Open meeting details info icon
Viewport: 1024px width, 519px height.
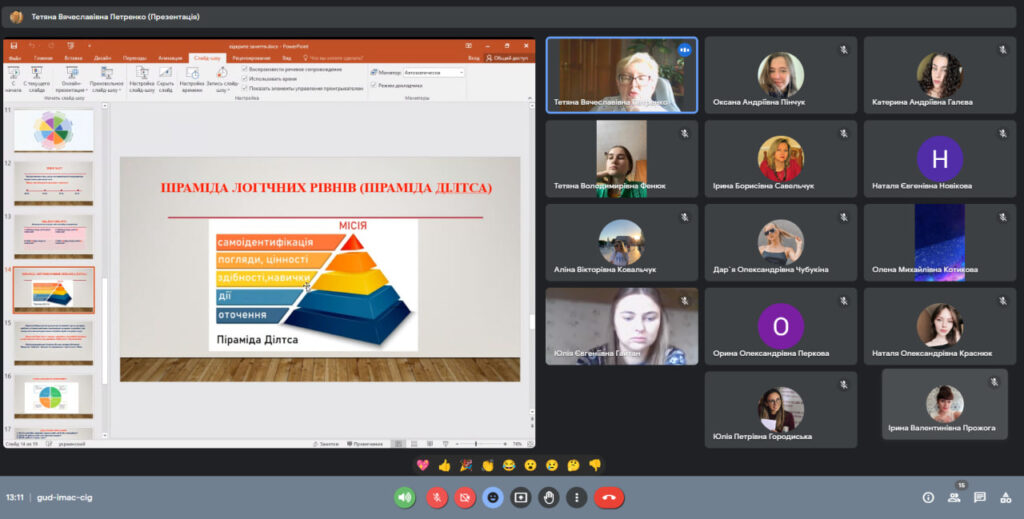point(928,497)
